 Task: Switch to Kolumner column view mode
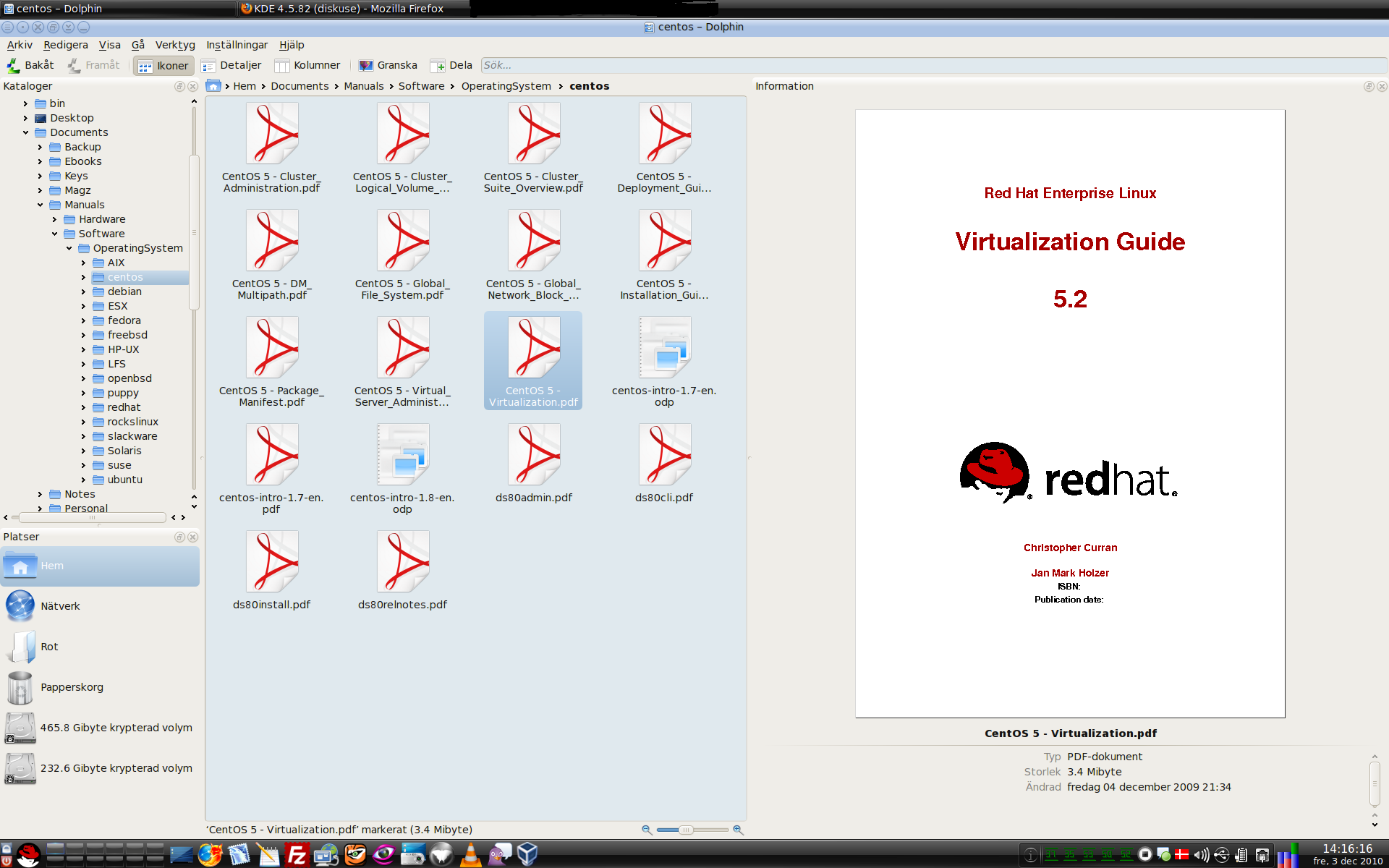[307, 65]
